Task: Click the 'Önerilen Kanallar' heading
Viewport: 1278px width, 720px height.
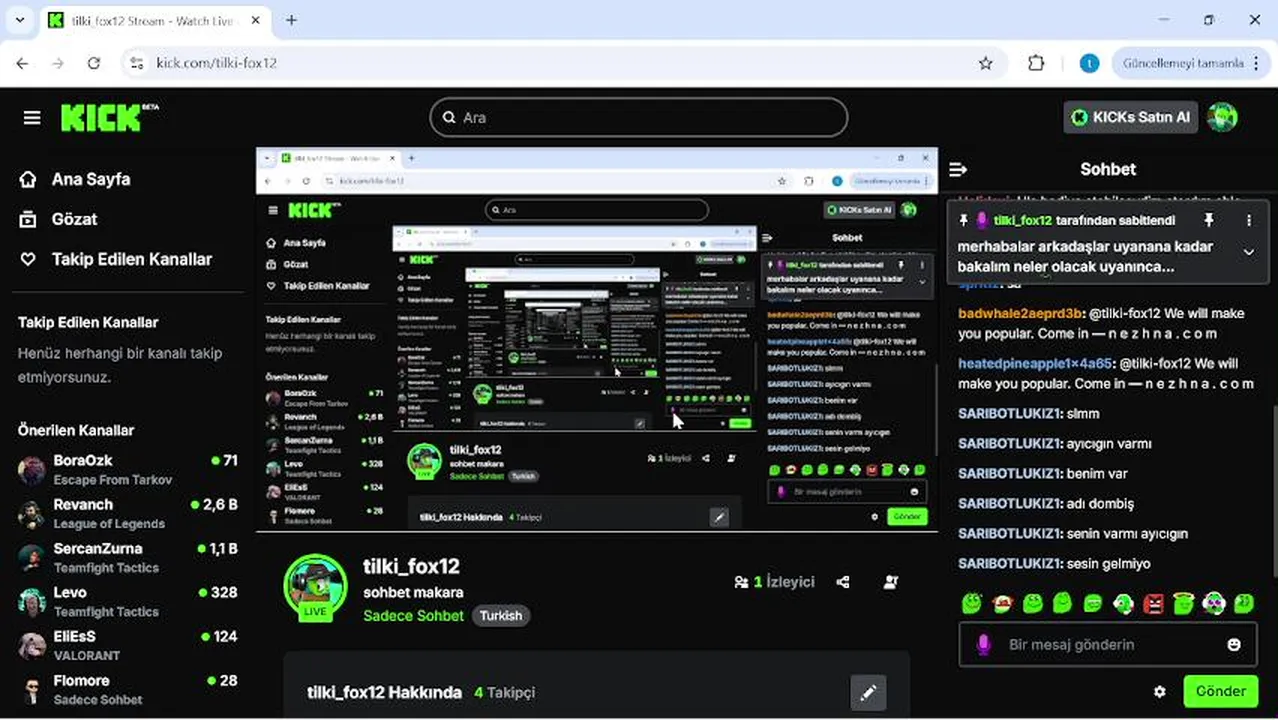Action: 76,430
